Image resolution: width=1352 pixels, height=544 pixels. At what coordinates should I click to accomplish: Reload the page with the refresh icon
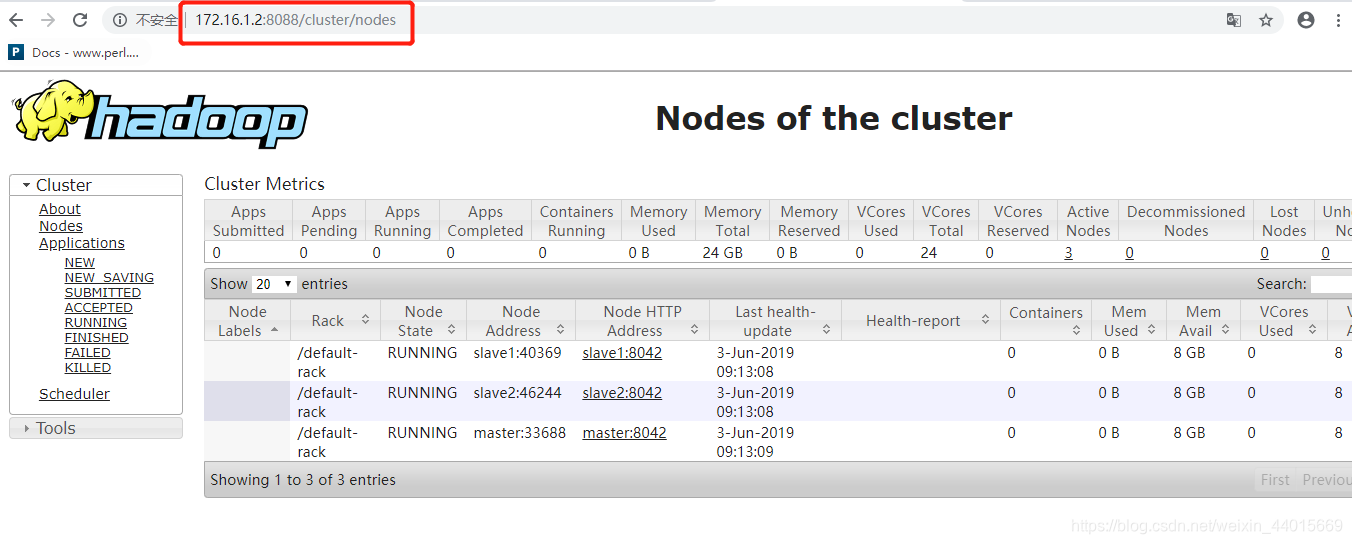(x=80, y=20)
